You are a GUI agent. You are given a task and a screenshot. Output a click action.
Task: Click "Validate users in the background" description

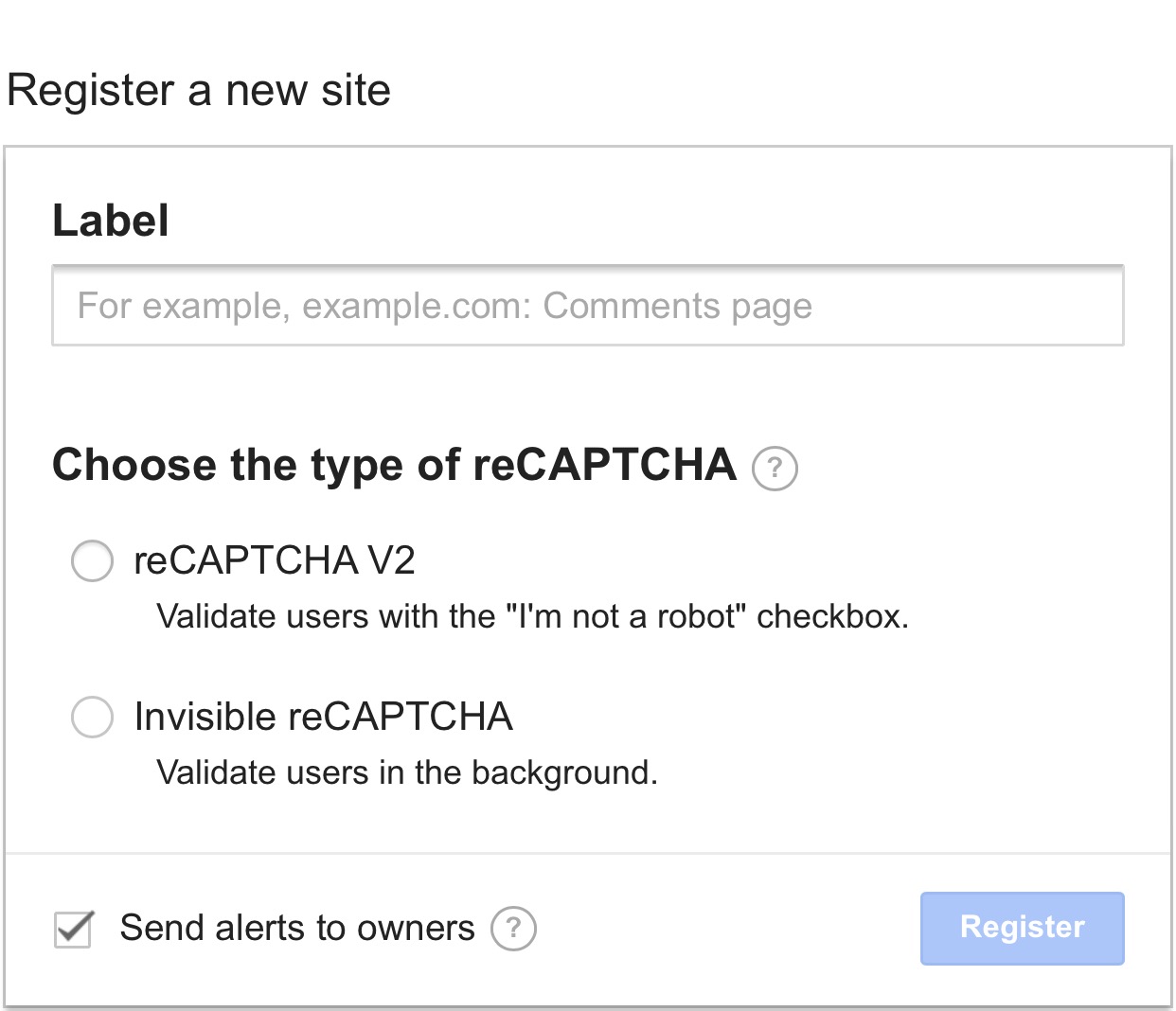coord(407,772)
